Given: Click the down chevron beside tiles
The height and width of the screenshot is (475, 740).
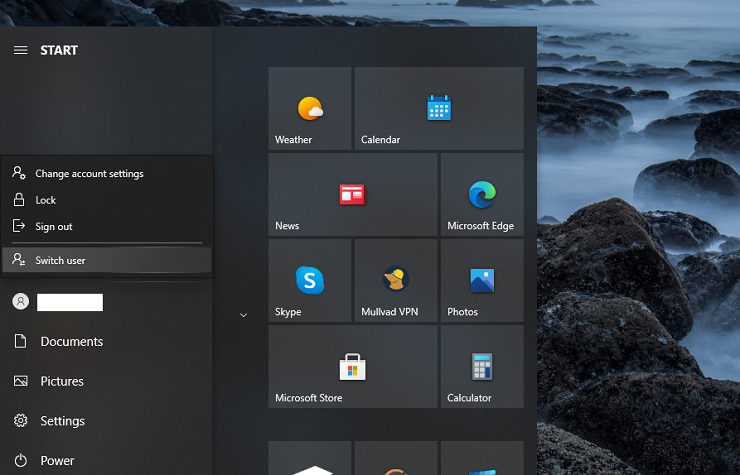Looking at the screenshot, I should click(x=244, y=315).
